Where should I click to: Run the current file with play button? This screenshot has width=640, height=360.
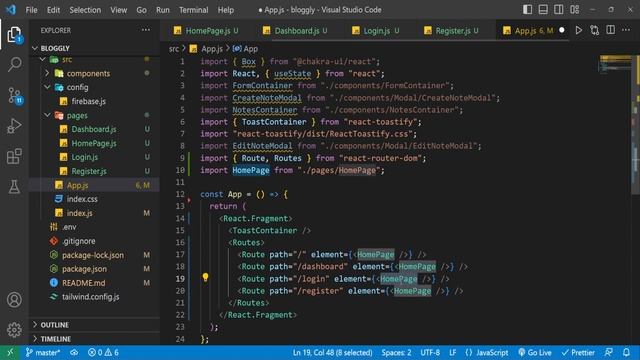[578, 30]
